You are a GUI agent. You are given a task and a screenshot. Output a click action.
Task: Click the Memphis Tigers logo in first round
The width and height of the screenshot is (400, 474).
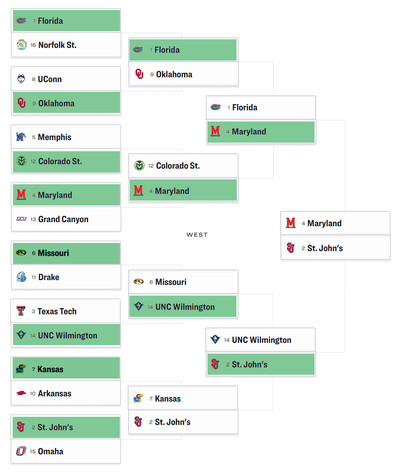21,137
